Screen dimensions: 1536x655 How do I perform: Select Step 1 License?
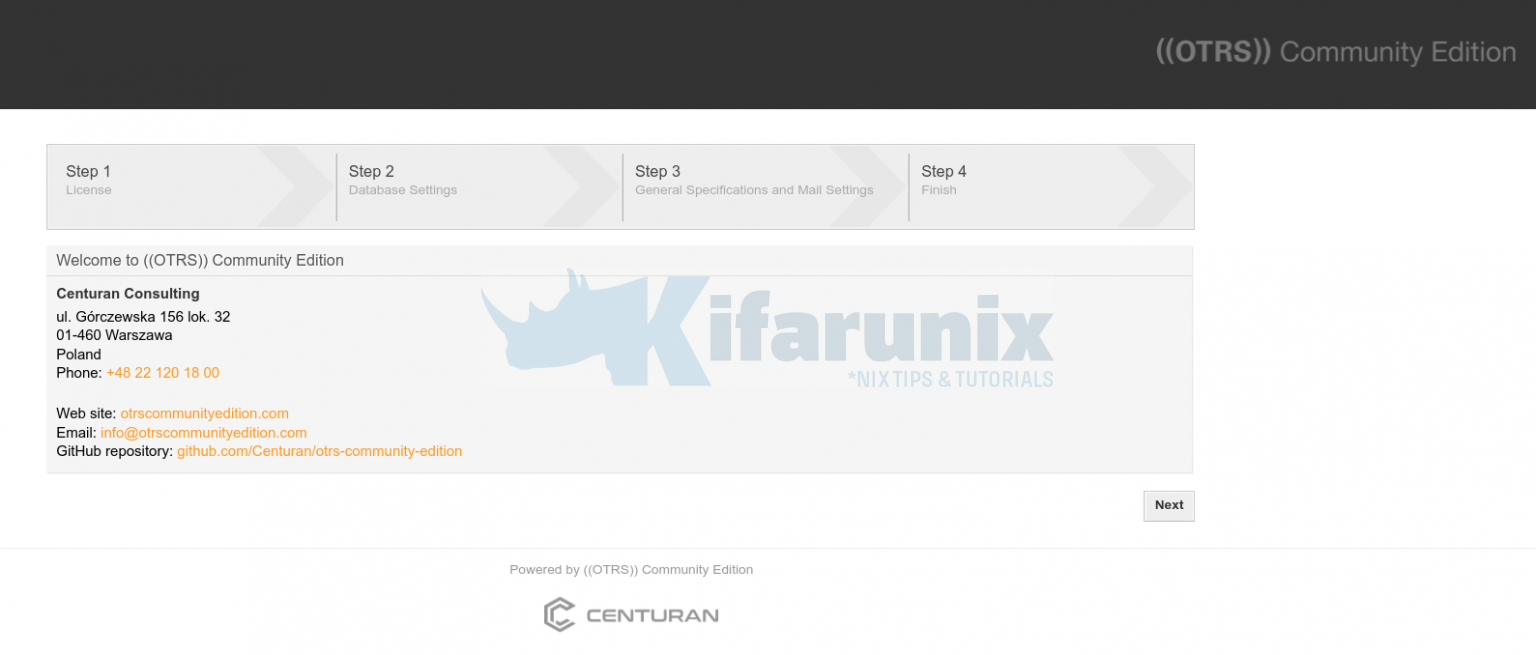(x=88, y=180)
